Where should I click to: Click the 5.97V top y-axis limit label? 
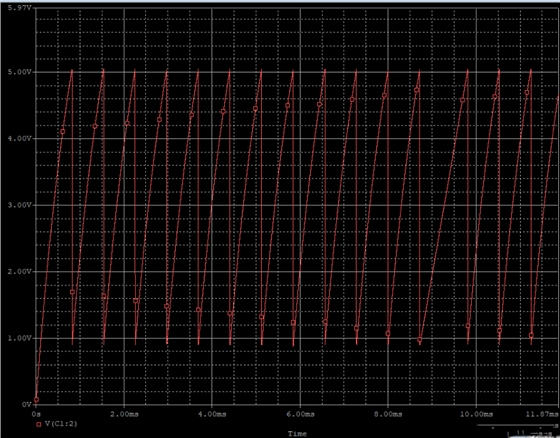[20, 8]
